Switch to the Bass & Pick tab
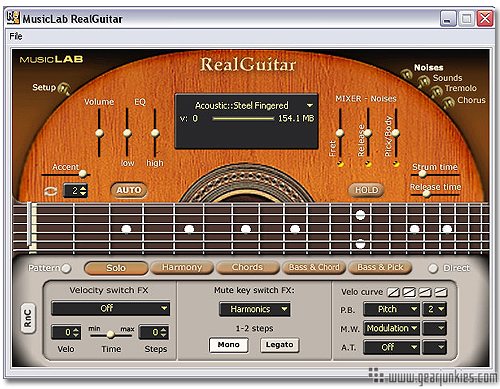Viewport: 500px width, 389px height. point(380,268)
